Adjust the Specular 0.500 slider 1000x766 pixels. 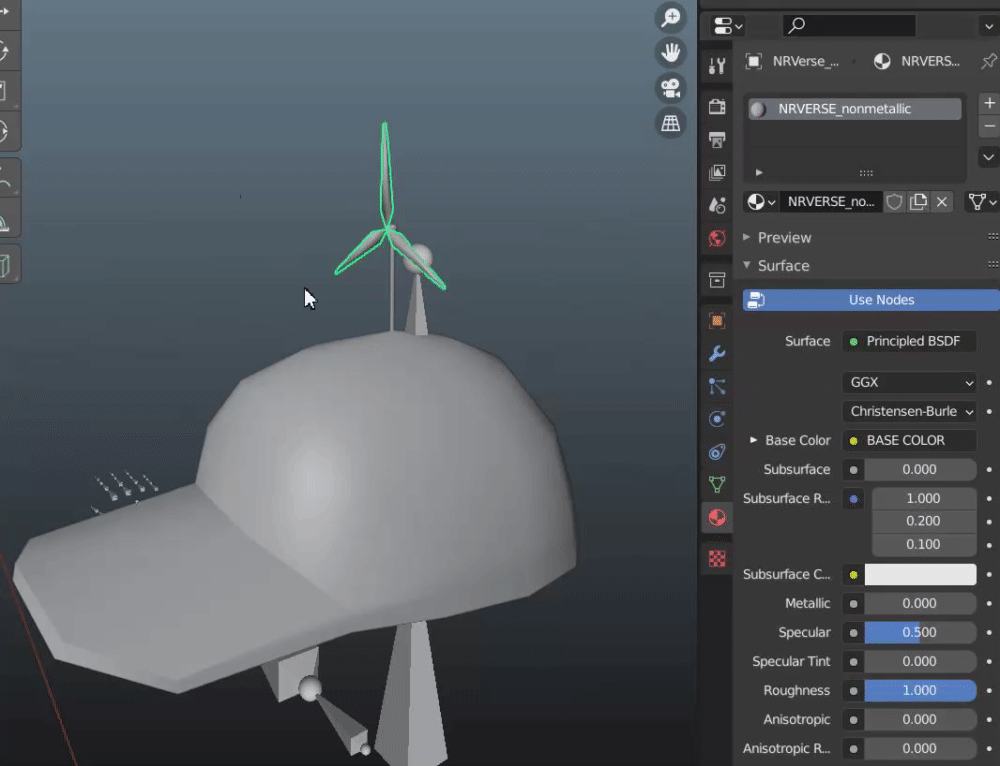(x=920, y=633)
